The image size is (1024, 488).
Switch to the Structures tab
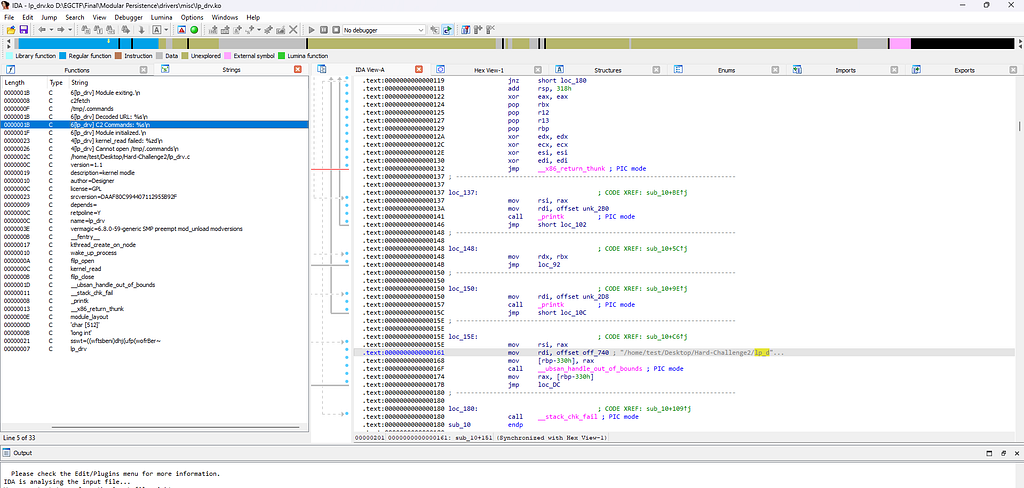[x=607, y=70]
